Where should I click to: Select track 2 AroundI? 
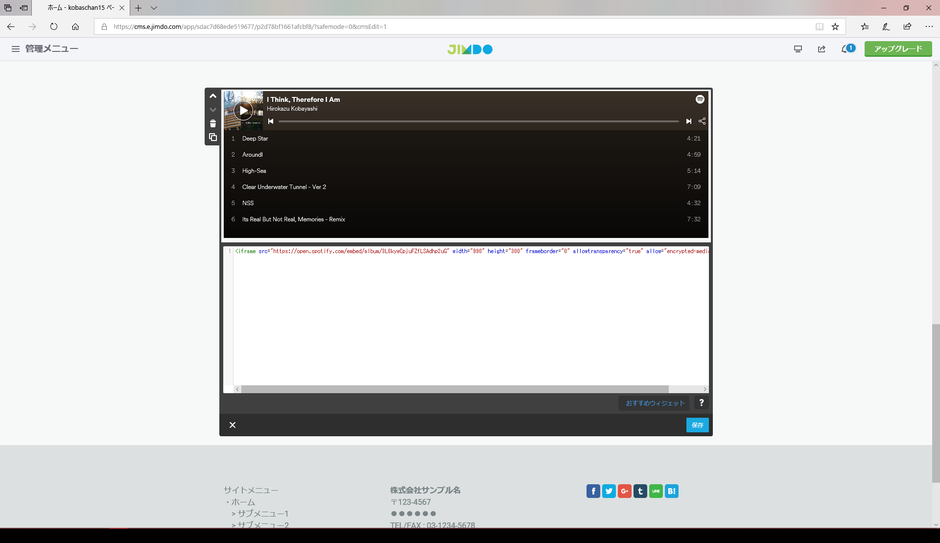coord(466,155)
